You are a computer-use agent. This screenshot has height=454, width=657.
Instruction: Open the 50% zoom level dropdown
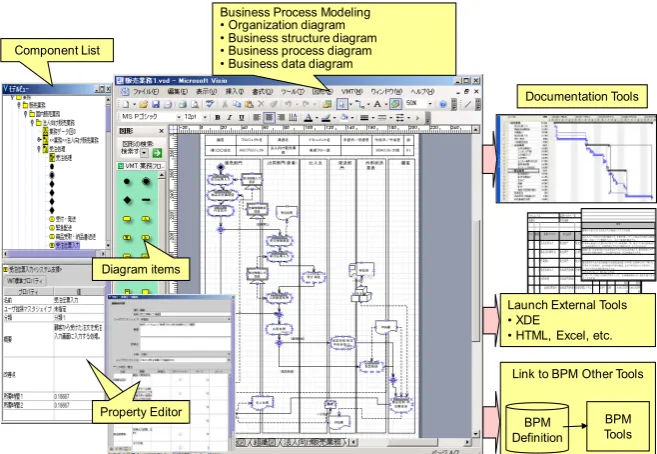[430, 104]
